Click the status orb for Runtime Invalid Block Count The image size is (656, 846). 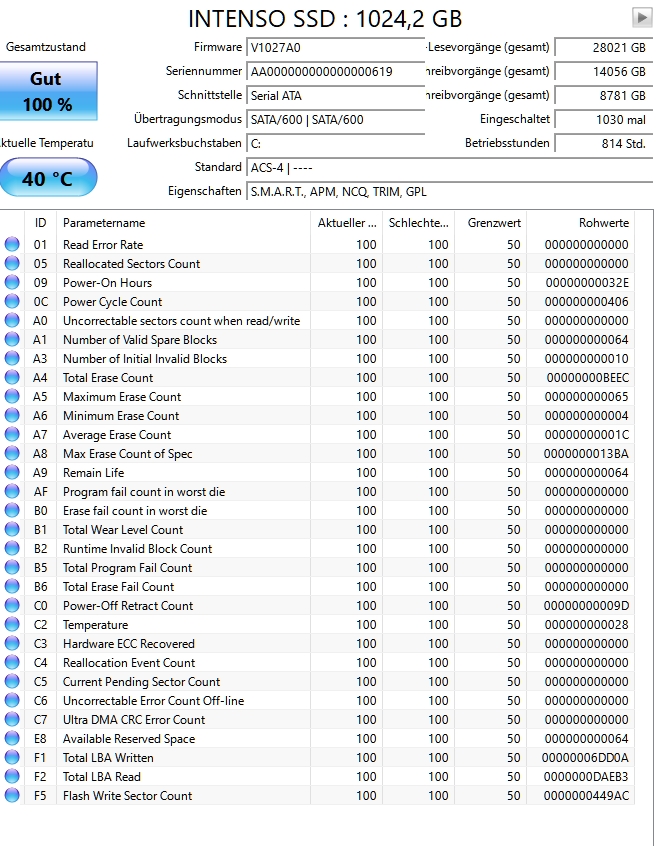click(x=12, y=548)
